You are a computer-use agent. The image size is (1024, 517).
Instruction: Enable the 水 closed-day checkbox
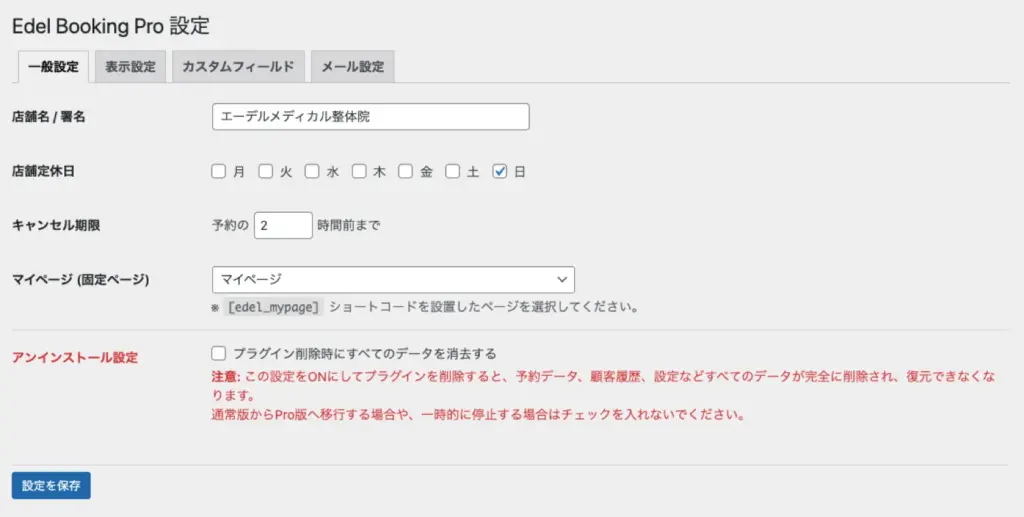pos(313,171)
